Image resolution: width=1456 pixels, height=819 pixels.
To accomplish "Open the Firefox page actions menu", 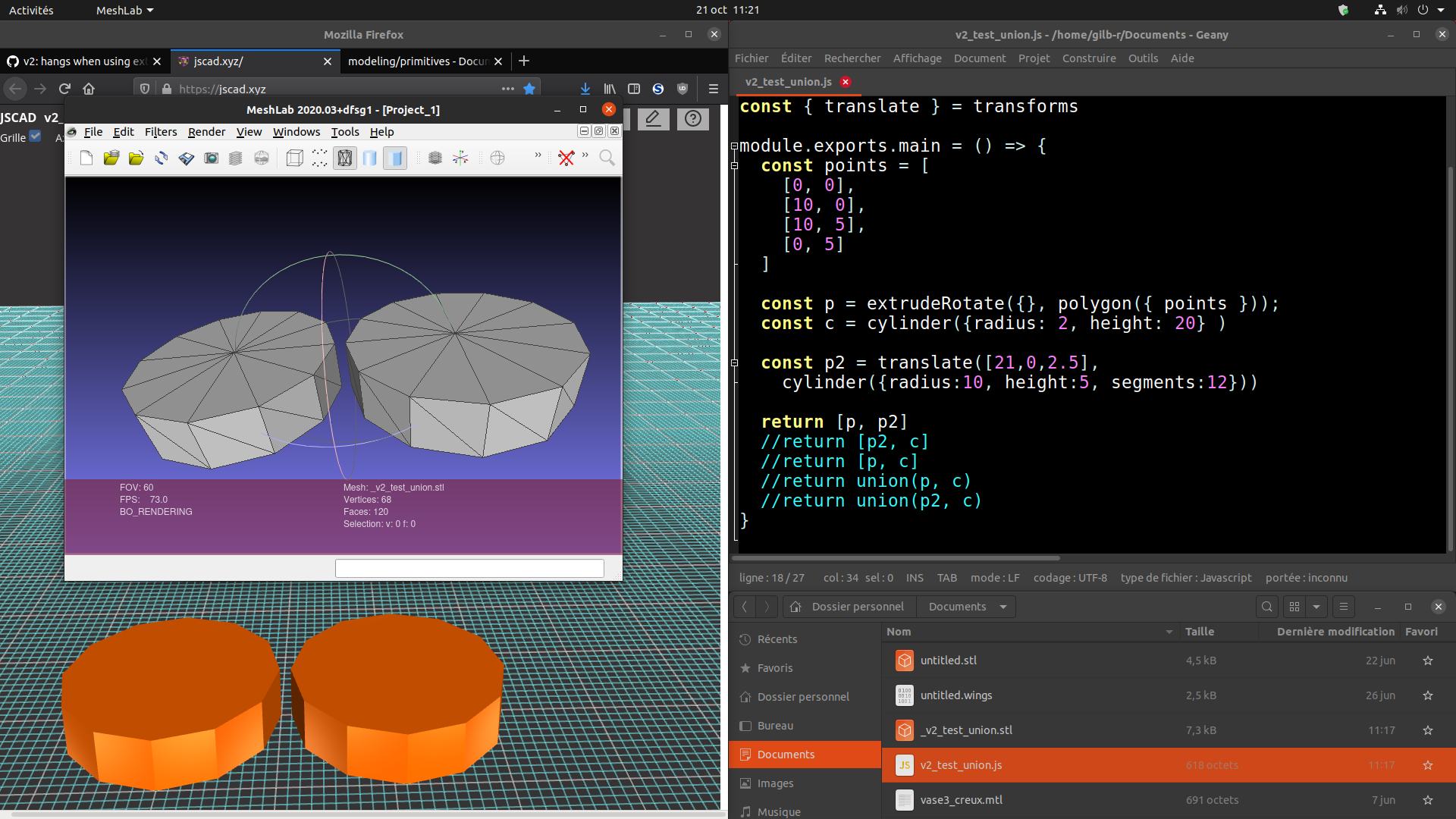I will (x=507, y=89).
